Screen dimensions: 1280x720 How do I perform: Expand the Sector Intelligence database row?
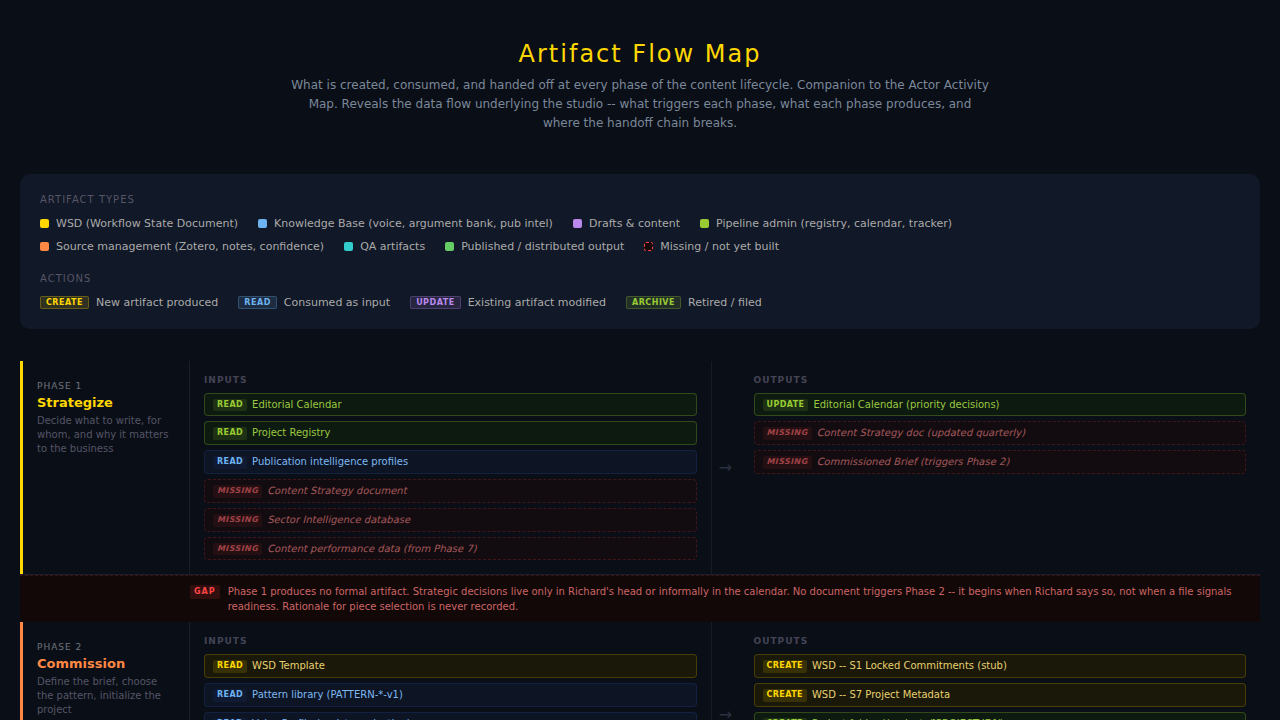(x=450, y=519)
